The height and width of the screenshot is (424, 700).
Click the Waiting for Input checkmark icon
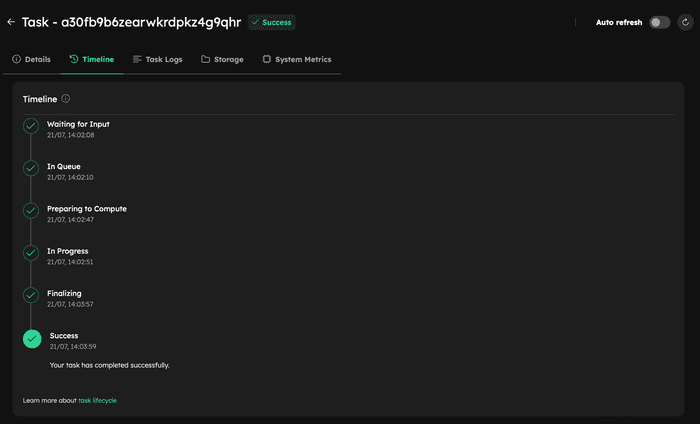(31, 126)
